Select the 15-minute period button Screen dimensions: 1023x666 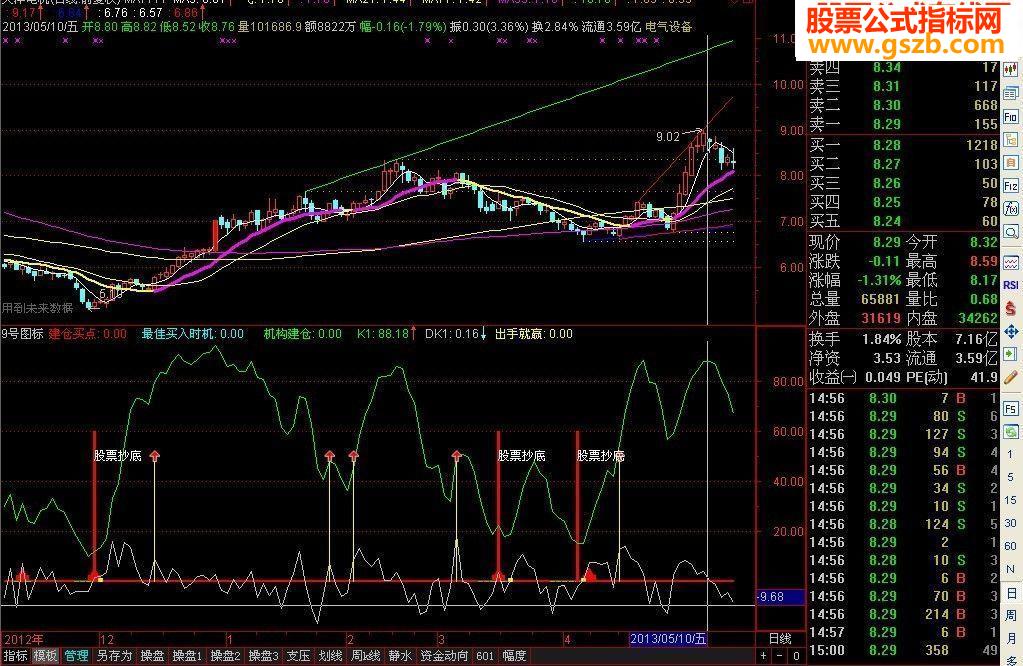click(1011, 500)
